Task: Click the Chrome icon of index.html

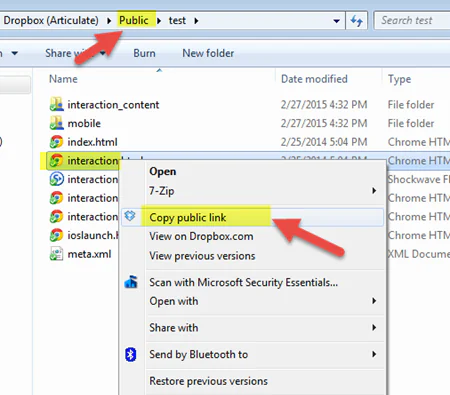Action: coord(56,142)
